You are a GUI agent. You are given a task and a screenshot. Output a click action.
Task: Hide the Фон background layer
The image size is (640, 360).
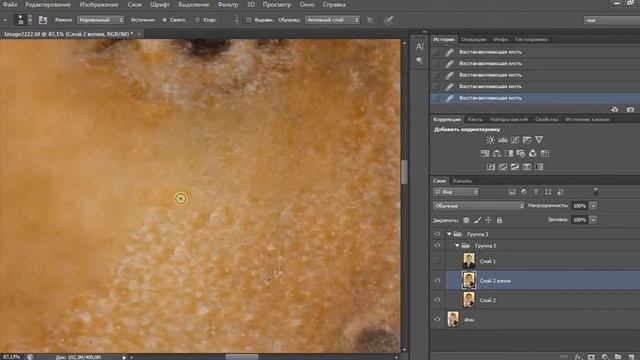pyautogui.click(x=437, y=319)
